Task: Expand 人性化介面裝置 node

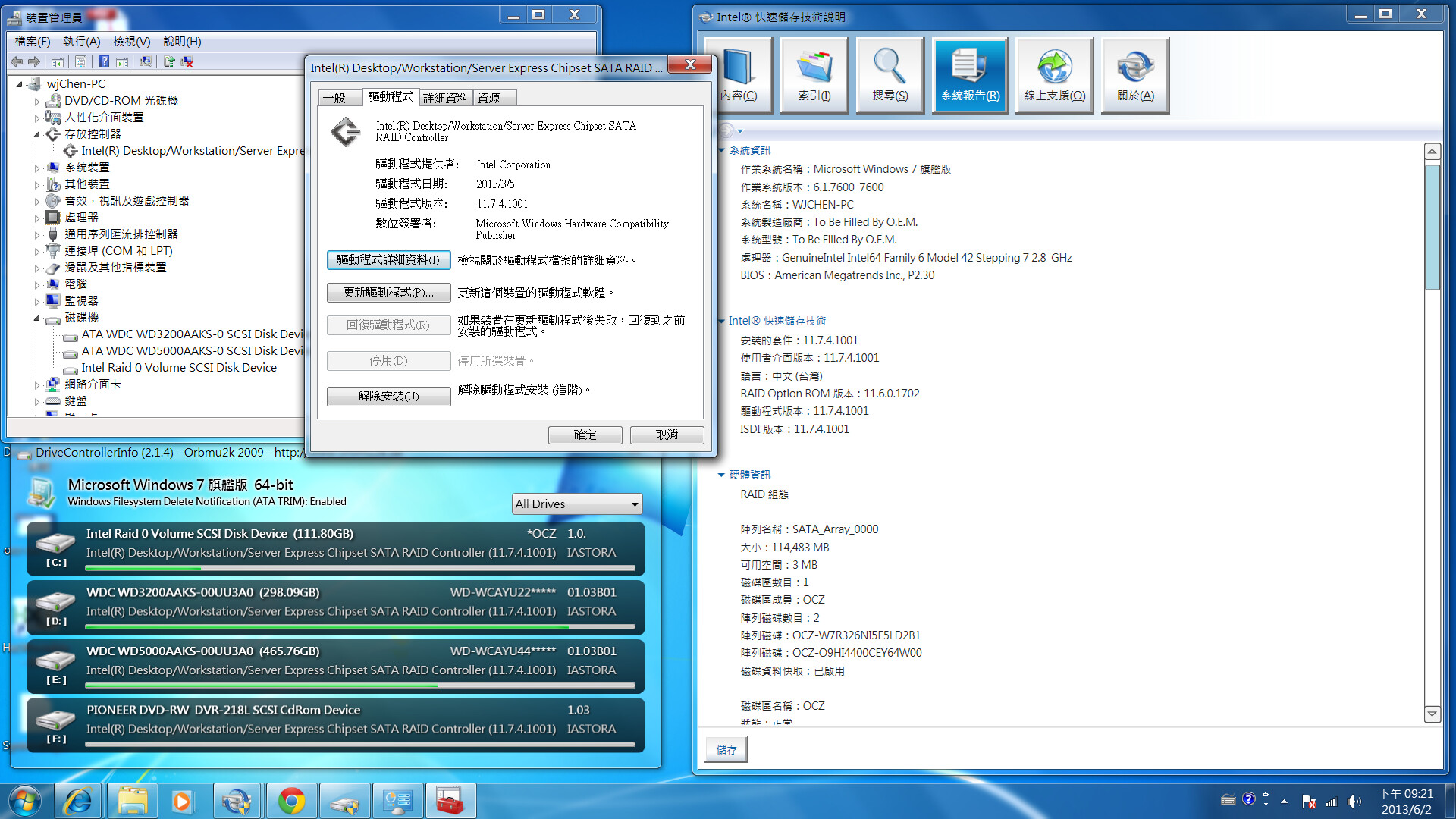Action: pyautogui.click(x=36, y=118)
